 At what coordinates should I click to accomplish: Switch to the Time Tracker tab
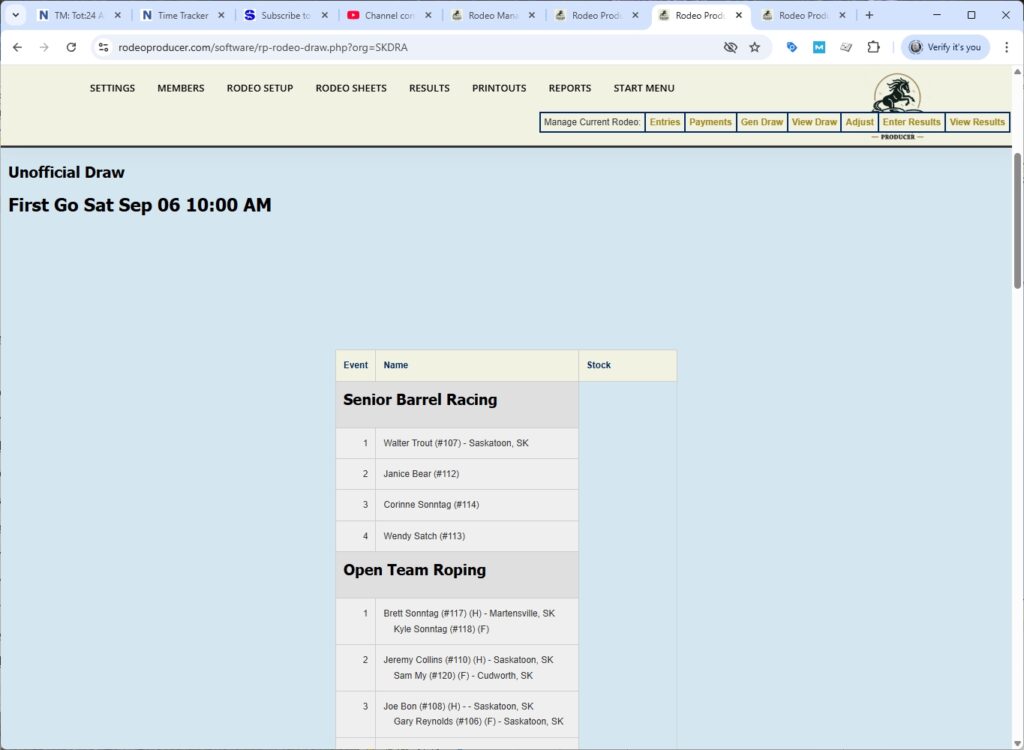click(x=182, y=15)
